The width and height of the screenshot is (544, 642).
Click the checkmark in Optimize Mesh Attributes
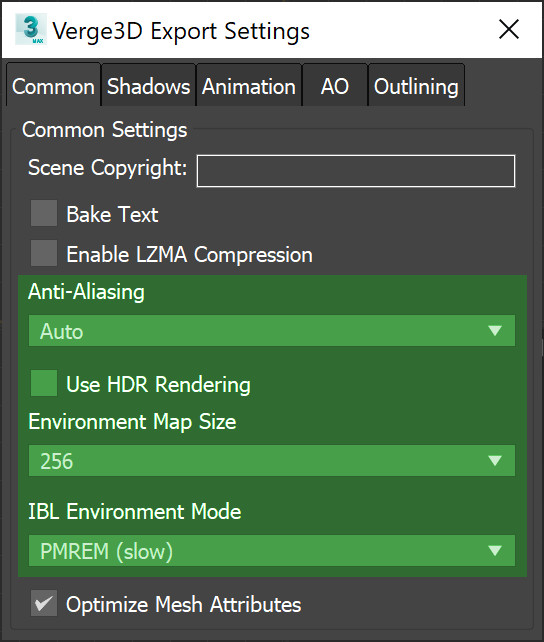44,603
